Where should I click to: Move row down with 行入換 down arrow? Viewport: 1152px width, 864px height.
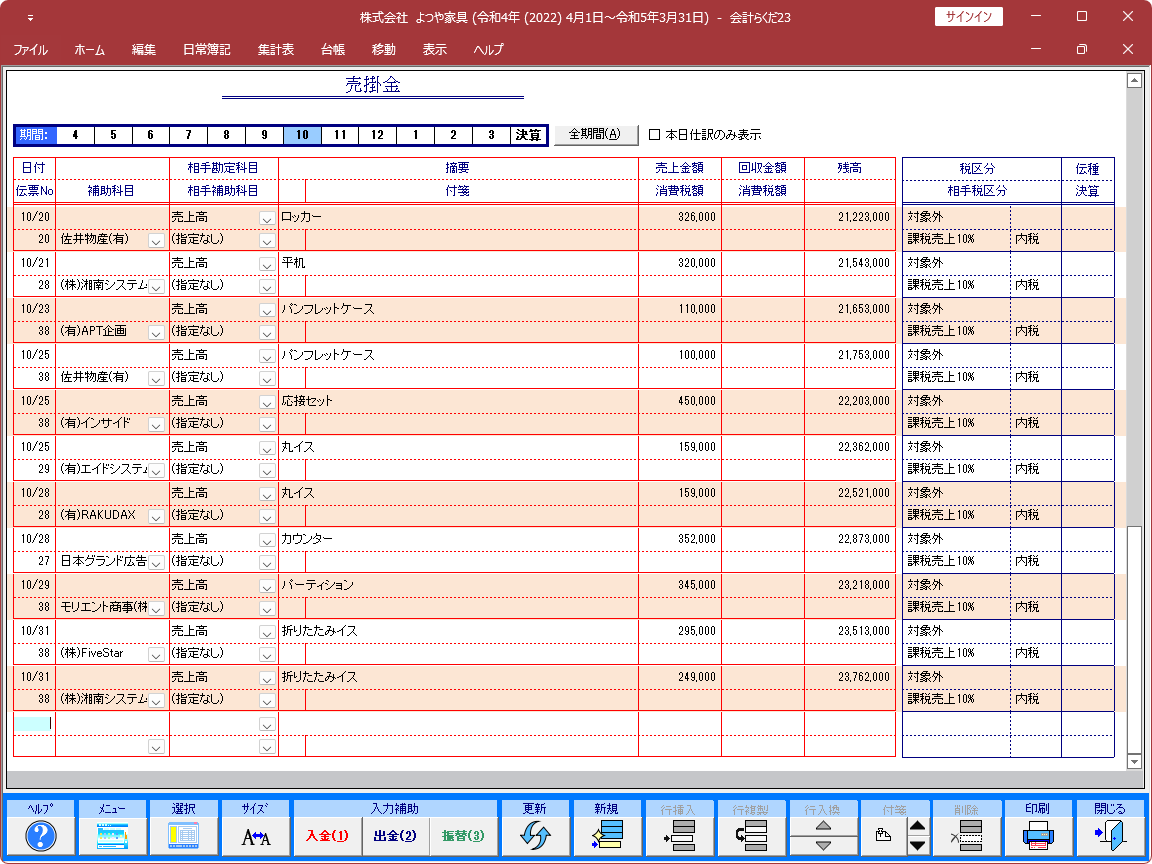(x=823, y=846)
